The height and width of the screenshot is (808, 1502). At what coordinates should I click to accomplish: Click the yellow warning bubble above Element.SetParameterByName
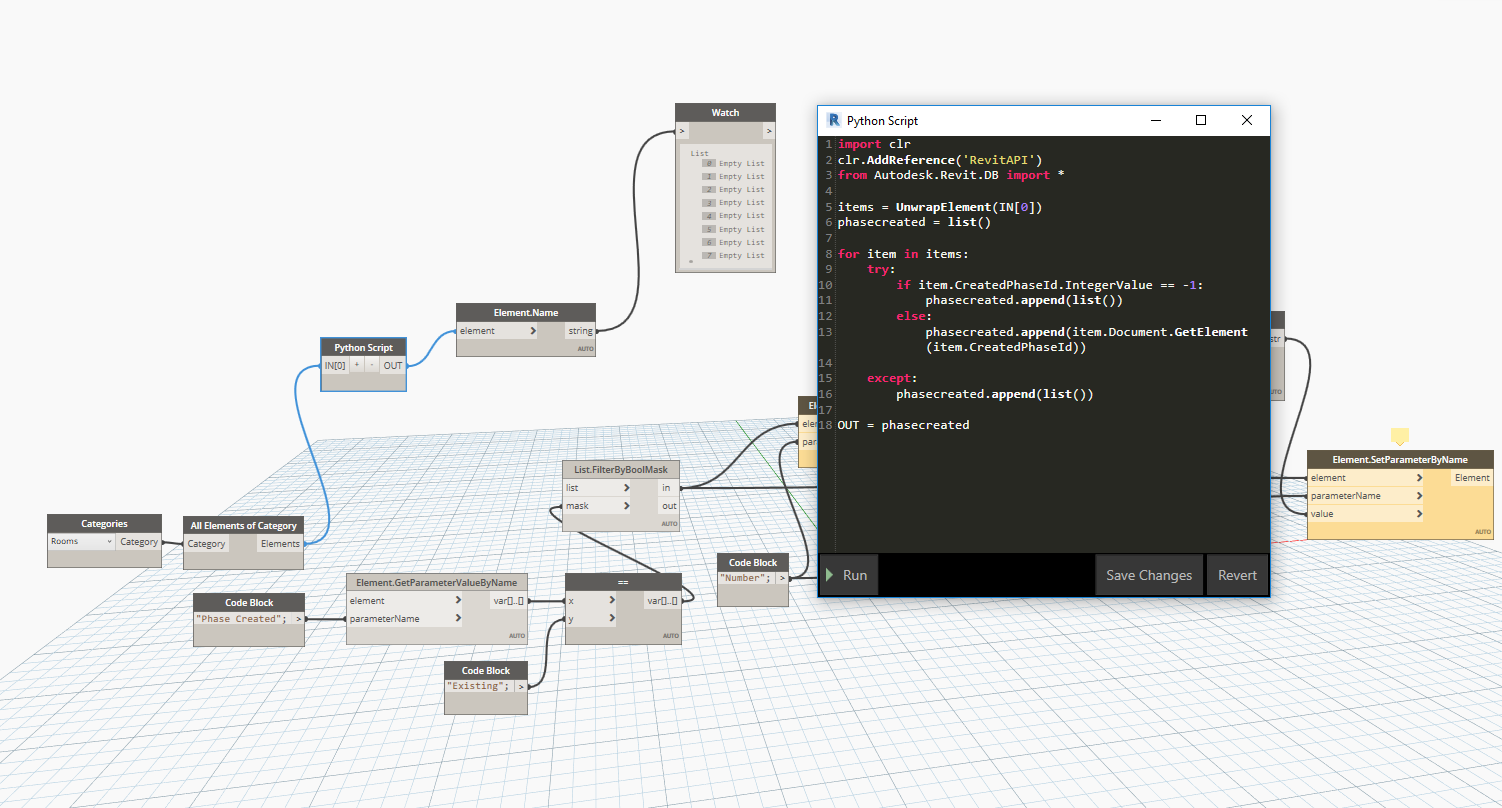coord(1399,436)
